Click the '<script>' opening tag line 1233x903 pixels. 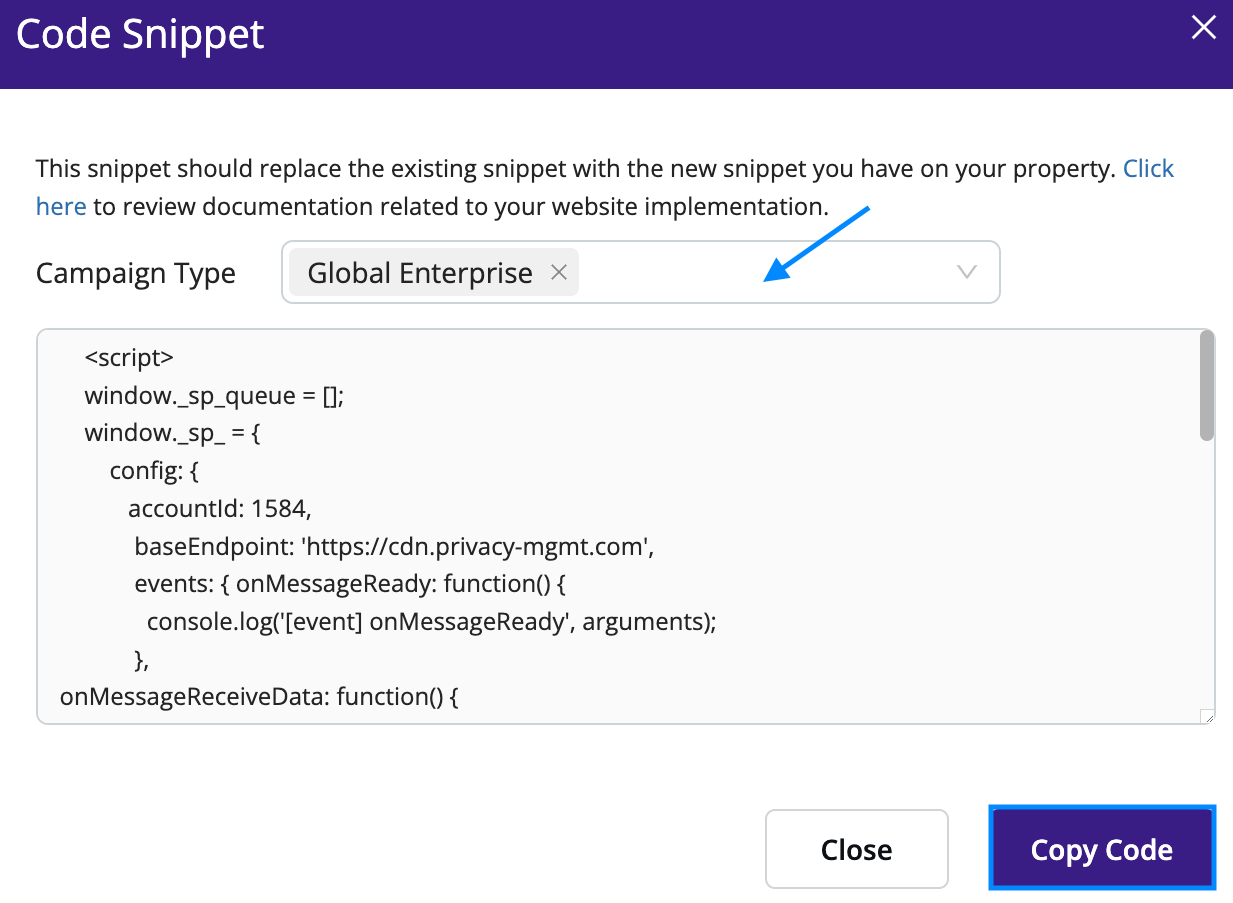tap(130, 358)
